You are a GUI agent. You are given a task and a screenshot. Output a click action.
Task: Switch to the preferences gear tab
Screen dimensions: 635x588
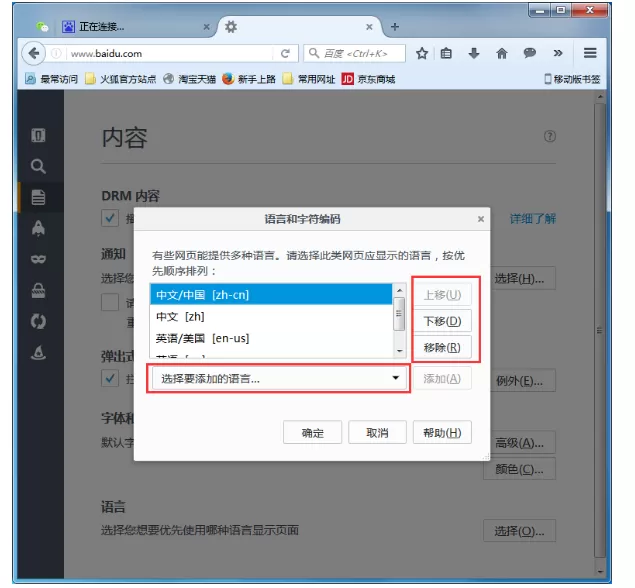(298, 27)
